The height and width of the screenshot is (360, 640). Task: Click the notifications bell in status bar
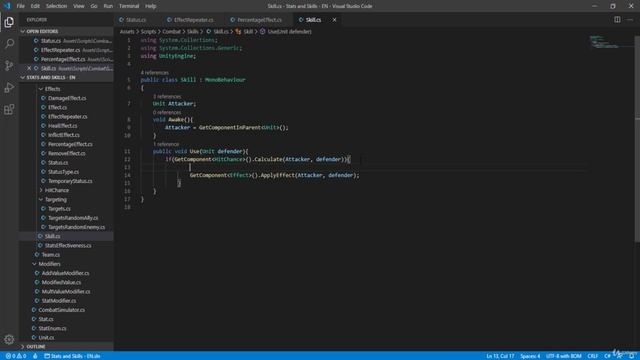(631, 356)
